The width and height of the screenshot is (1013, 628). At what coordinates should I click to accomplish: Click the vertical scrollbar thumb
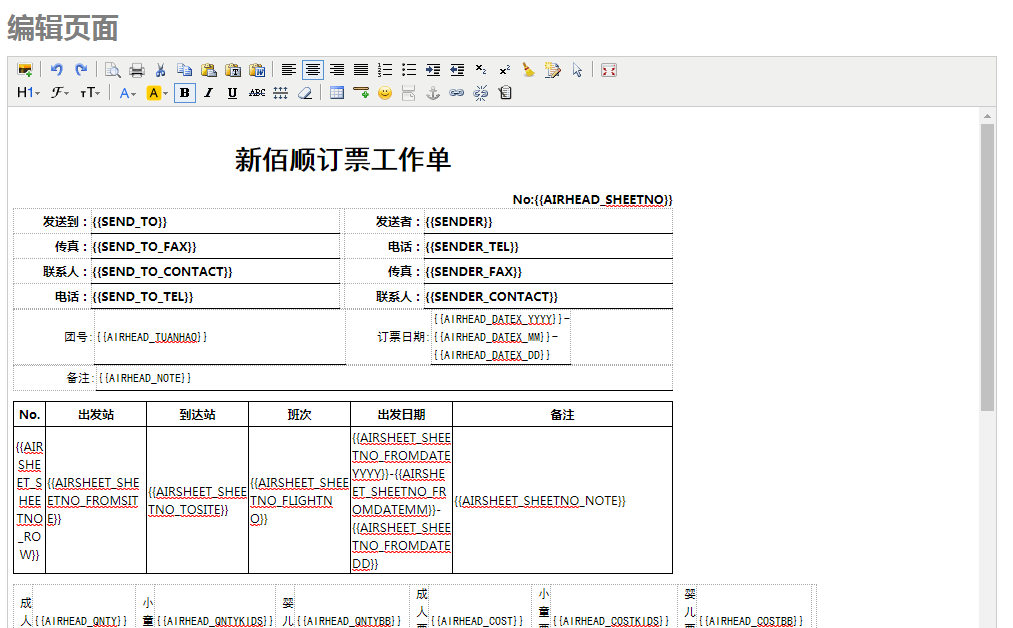click(987, 267)
